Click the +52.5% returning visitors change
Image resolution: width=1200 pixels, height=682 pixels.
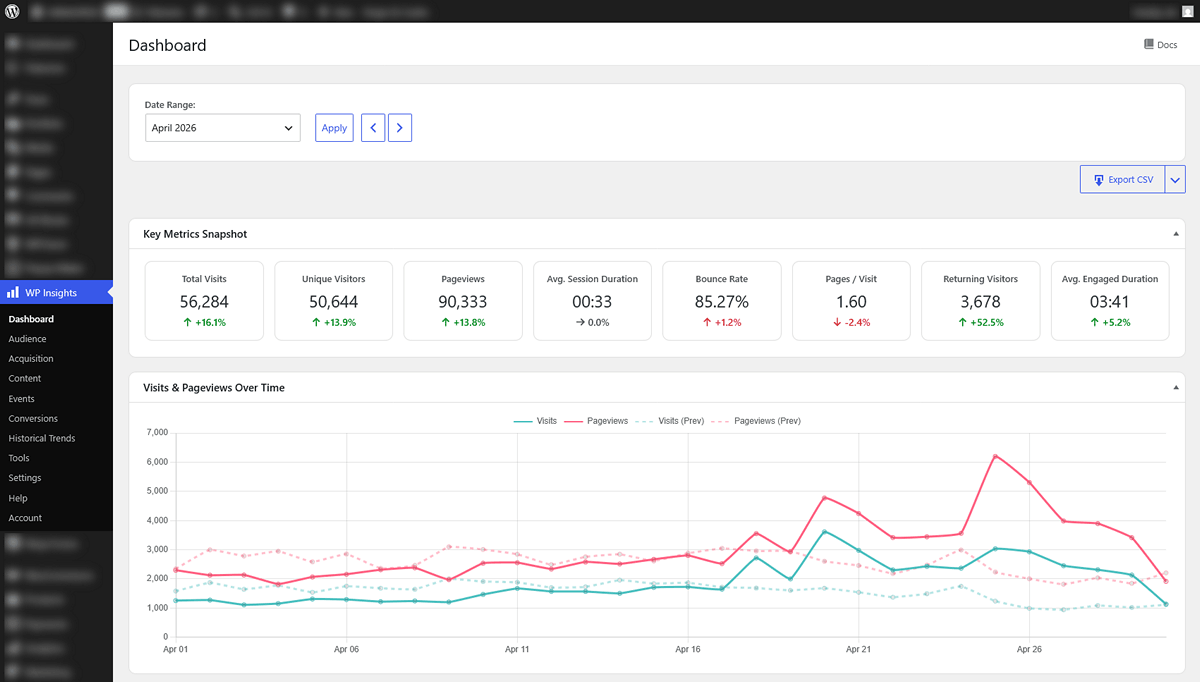tap(980, 323)
